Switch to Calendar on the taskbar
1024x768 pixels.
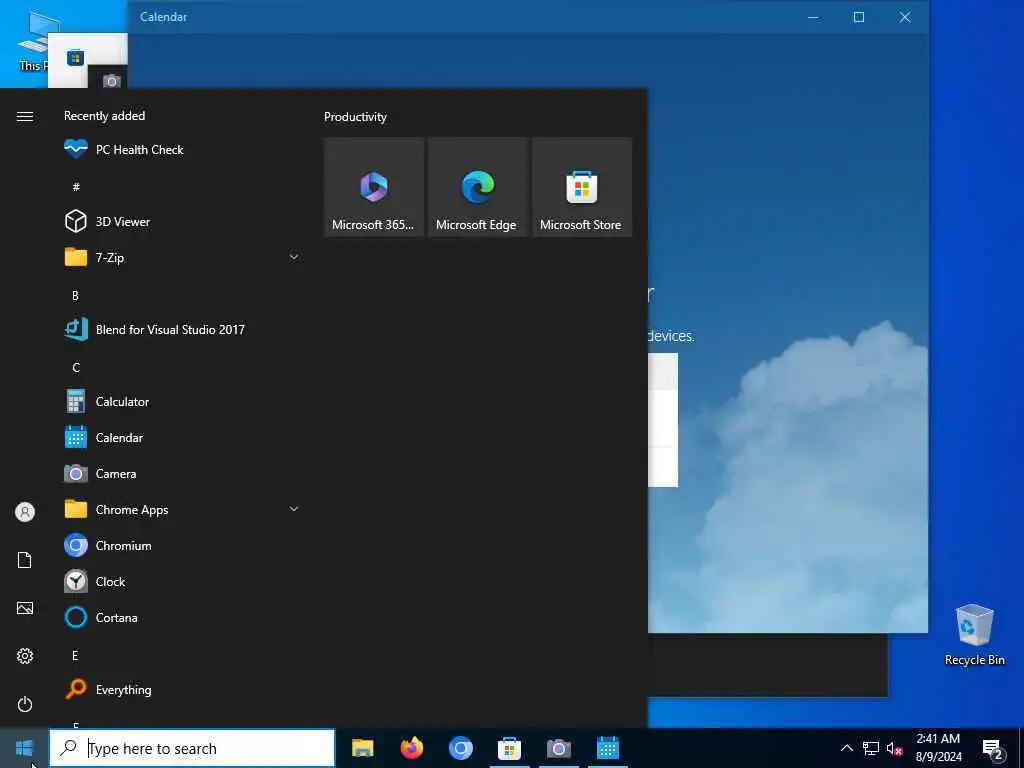pos(607,748)
